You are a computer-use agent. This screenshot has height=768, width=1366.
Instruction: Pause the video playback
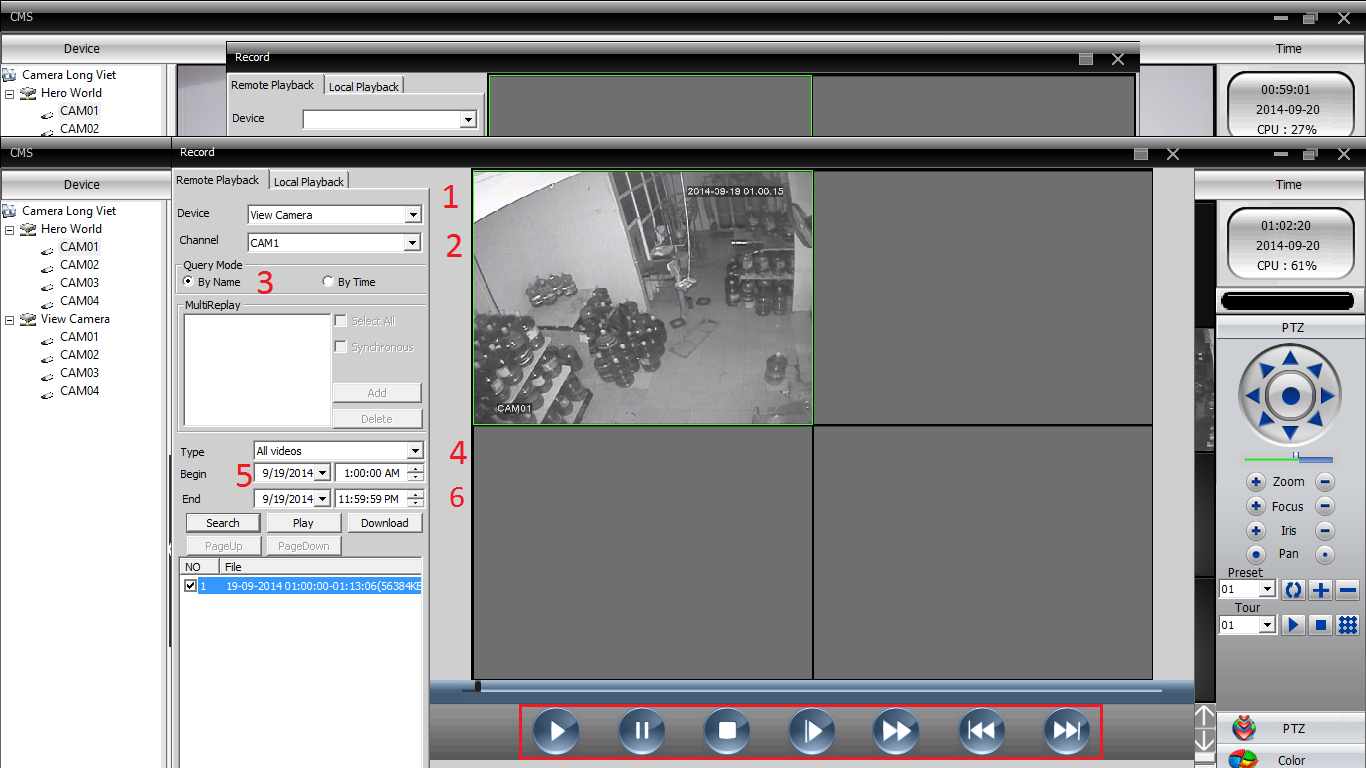642,731
